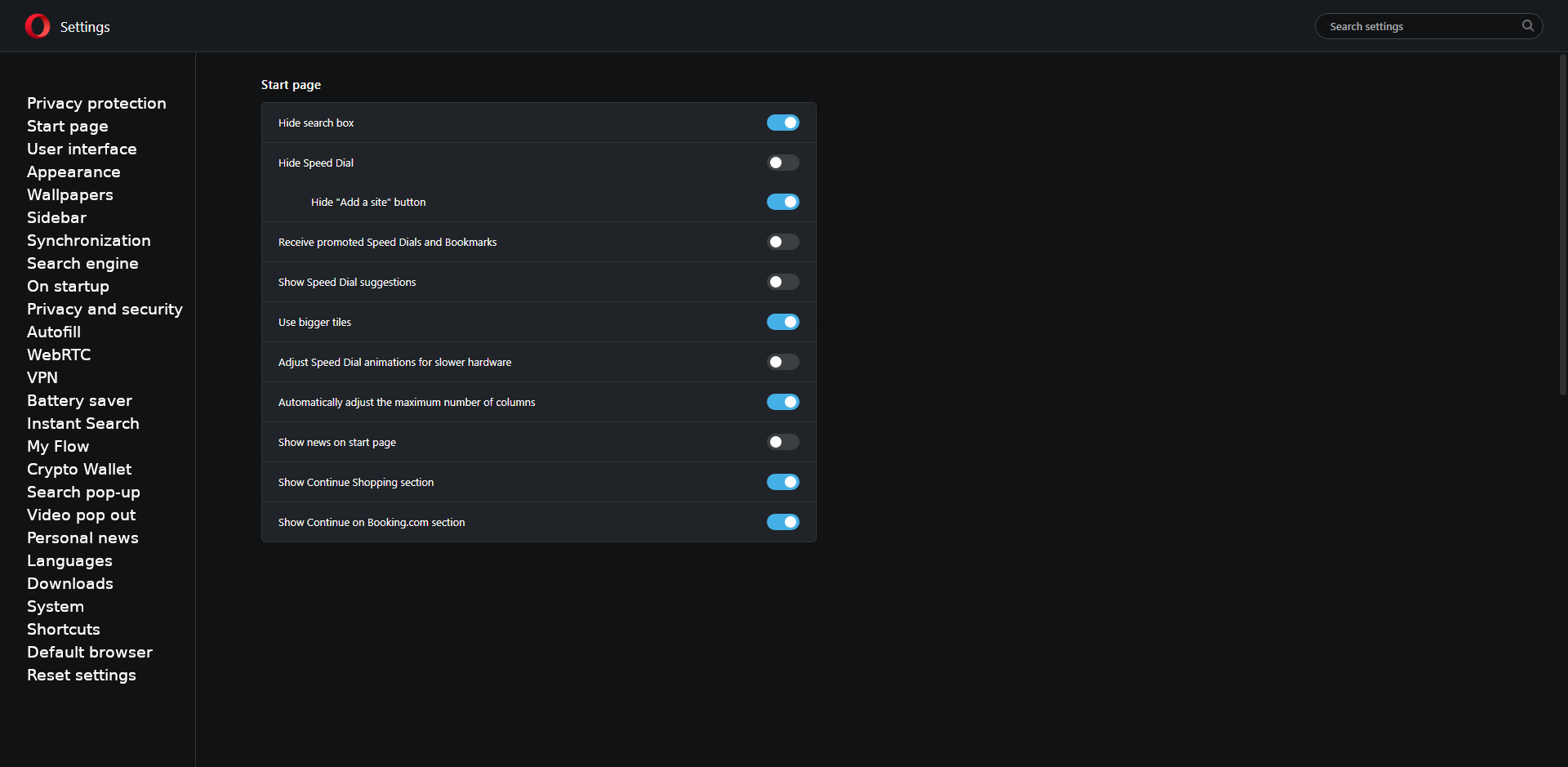This screenshot has width=1568, height=767.
Task: Enable Show news on start page
Action: pos(782,442)
